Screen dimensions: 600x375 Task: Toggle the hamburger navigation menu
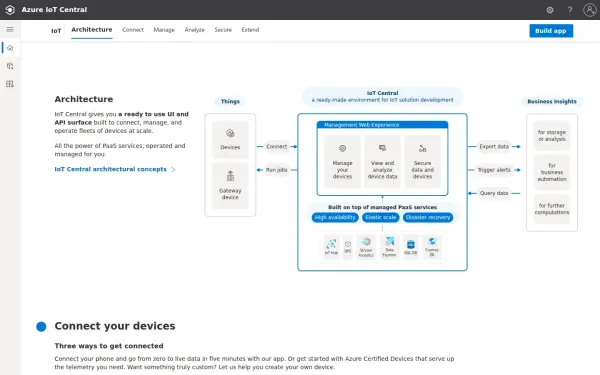point(10,29)
